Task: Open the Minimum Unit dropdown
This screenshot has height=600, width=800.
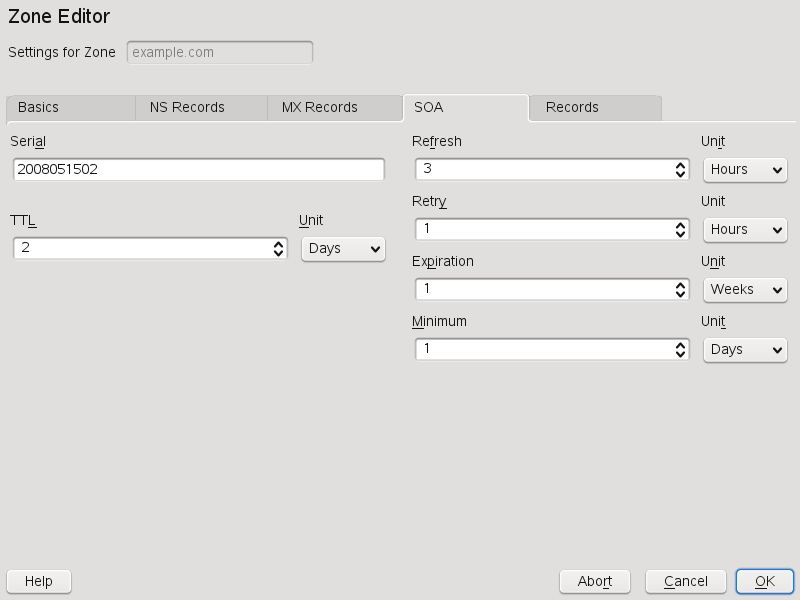Action: click(x=745, y=350)
